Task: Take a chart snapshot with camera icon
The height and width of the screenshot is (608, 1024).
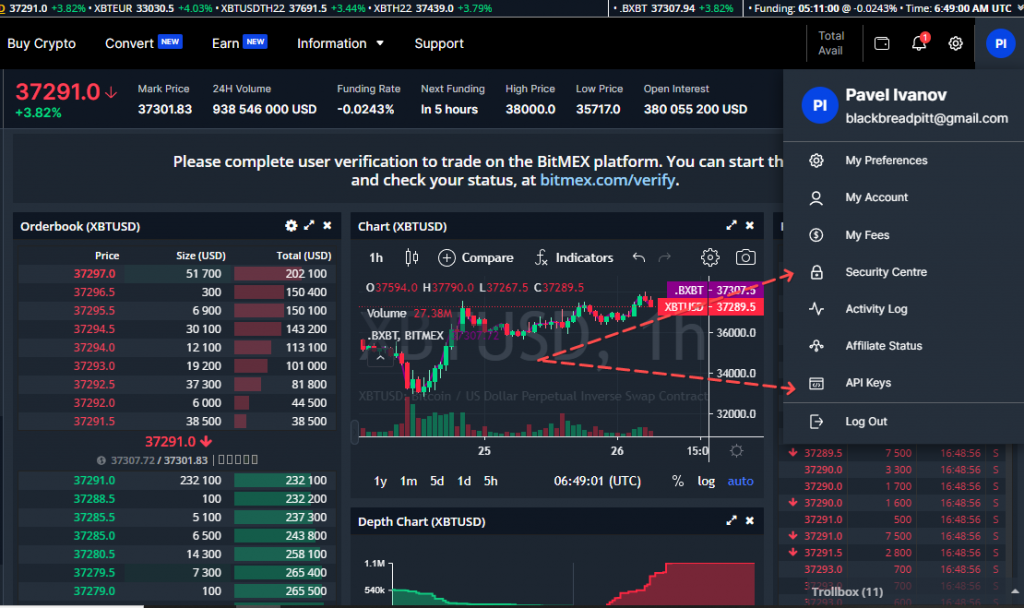Action: click(745, 257)
